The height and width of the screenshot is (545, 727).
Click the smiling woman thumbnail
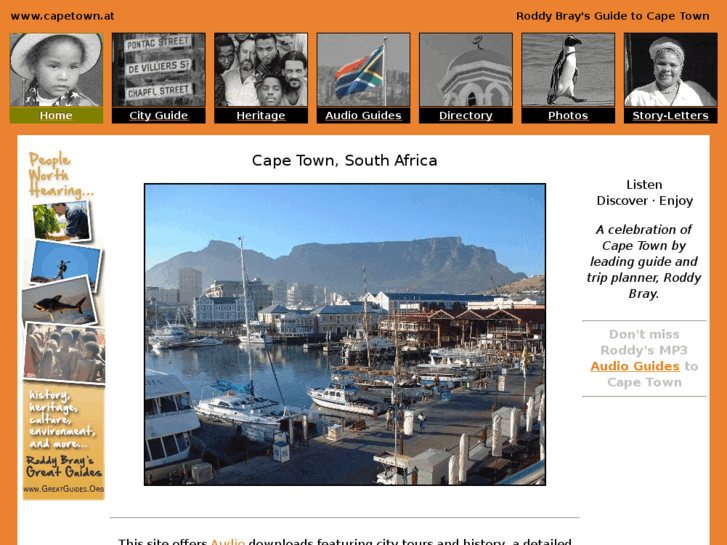pyautogui.click(x=671, y=70)
